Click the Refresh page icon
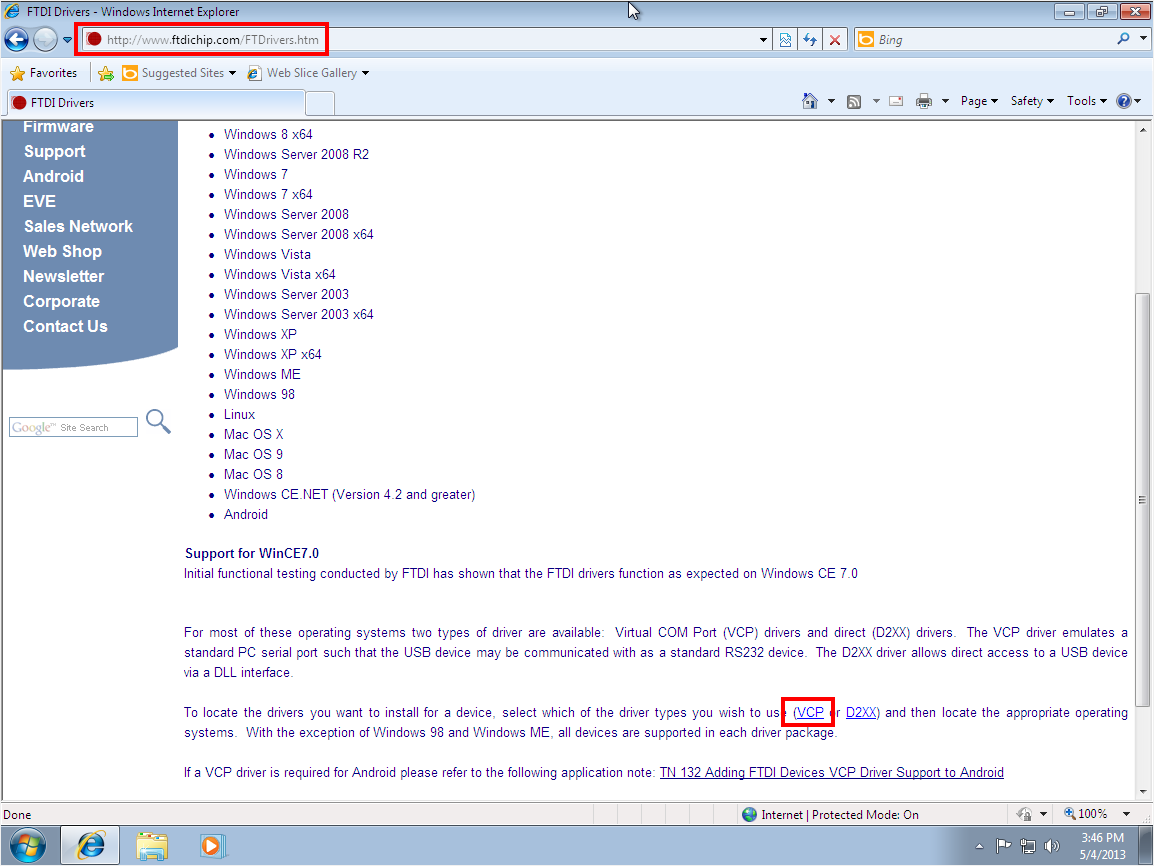Screen dimensions: 1154x866 click(x=810, y=40)
